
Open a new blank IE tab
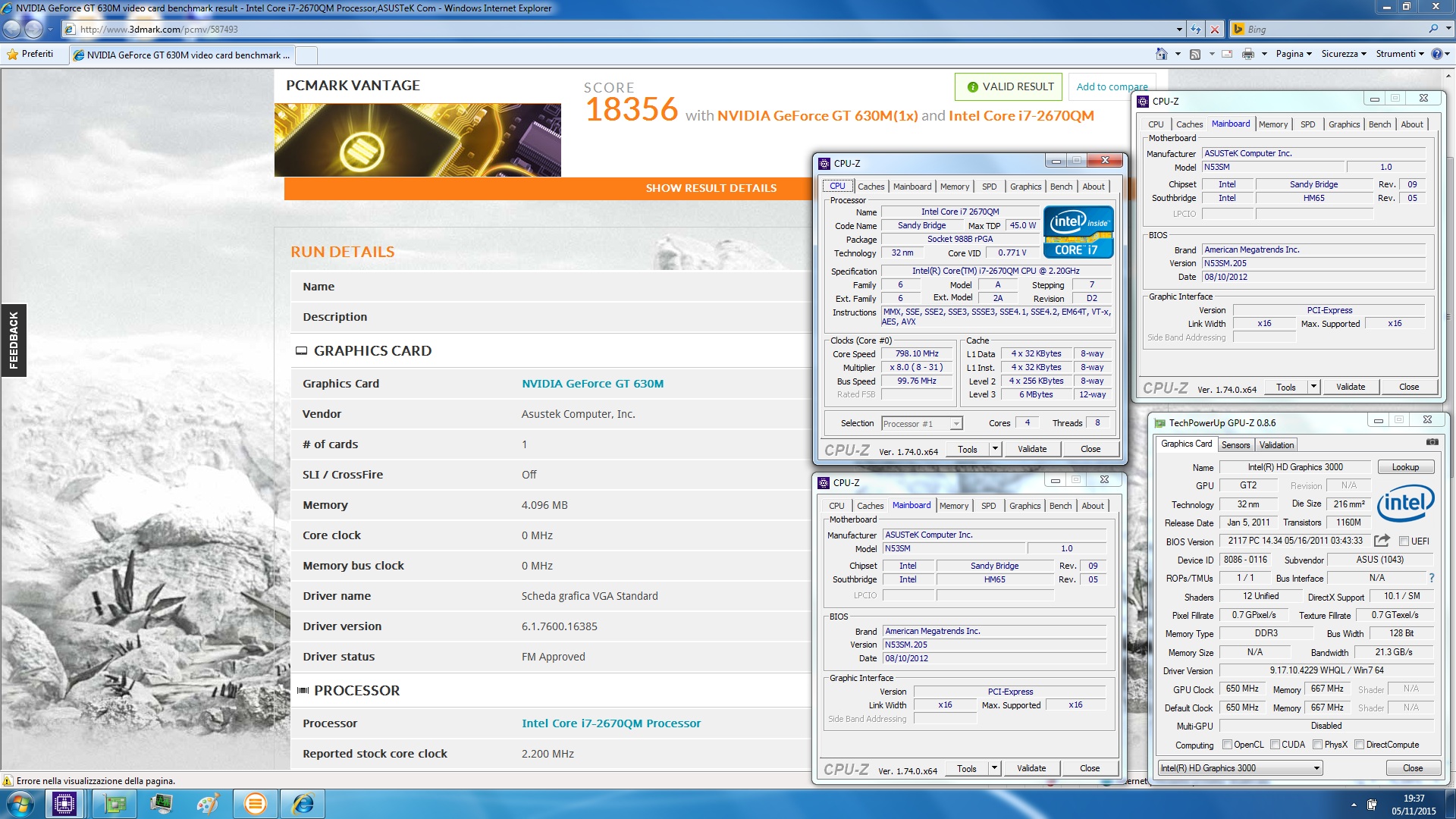coord(306,55)
